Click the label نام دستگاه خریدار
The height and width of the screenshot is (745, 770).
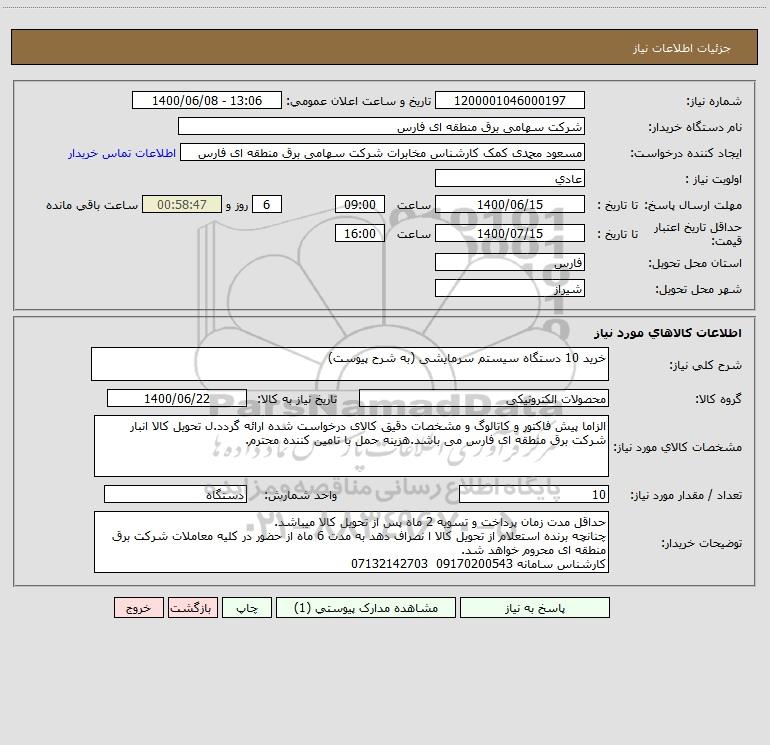pyautogui.click(x=695, y=127)
